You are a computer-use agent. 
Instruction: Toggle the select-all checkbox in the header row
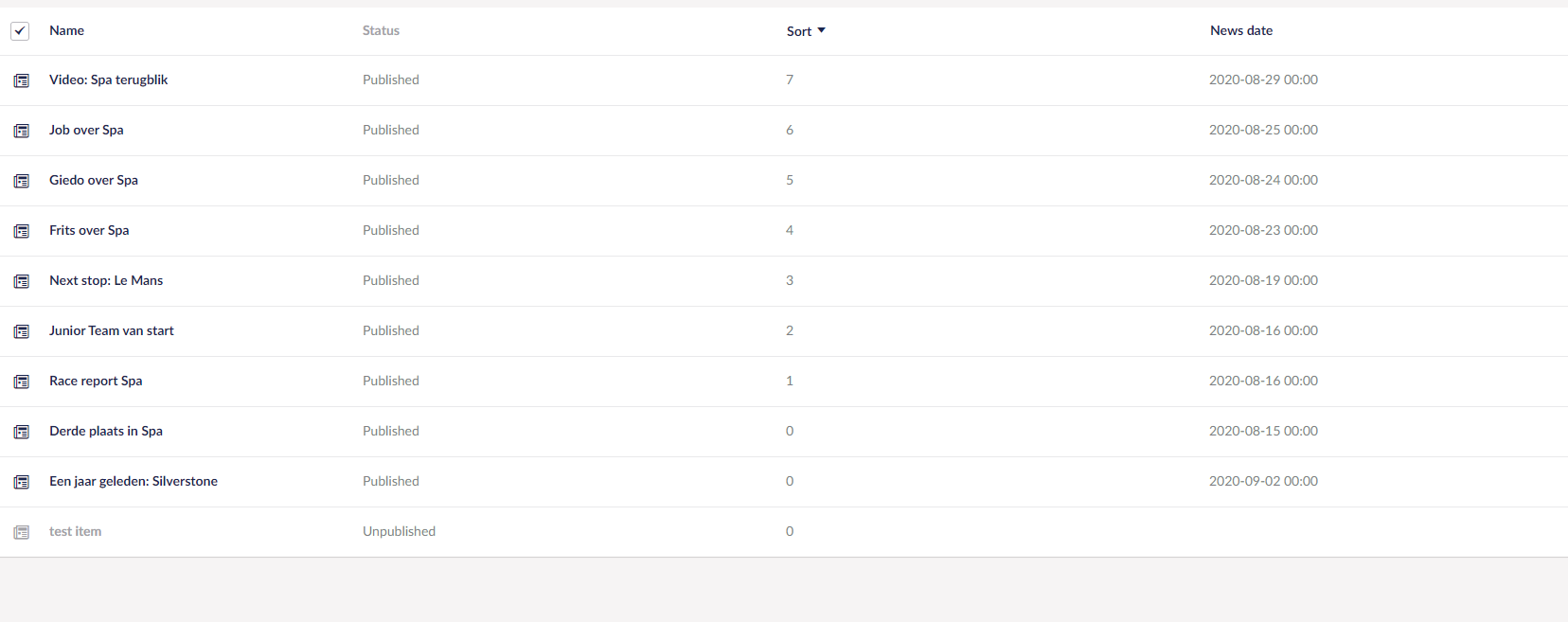pos(20,30)
